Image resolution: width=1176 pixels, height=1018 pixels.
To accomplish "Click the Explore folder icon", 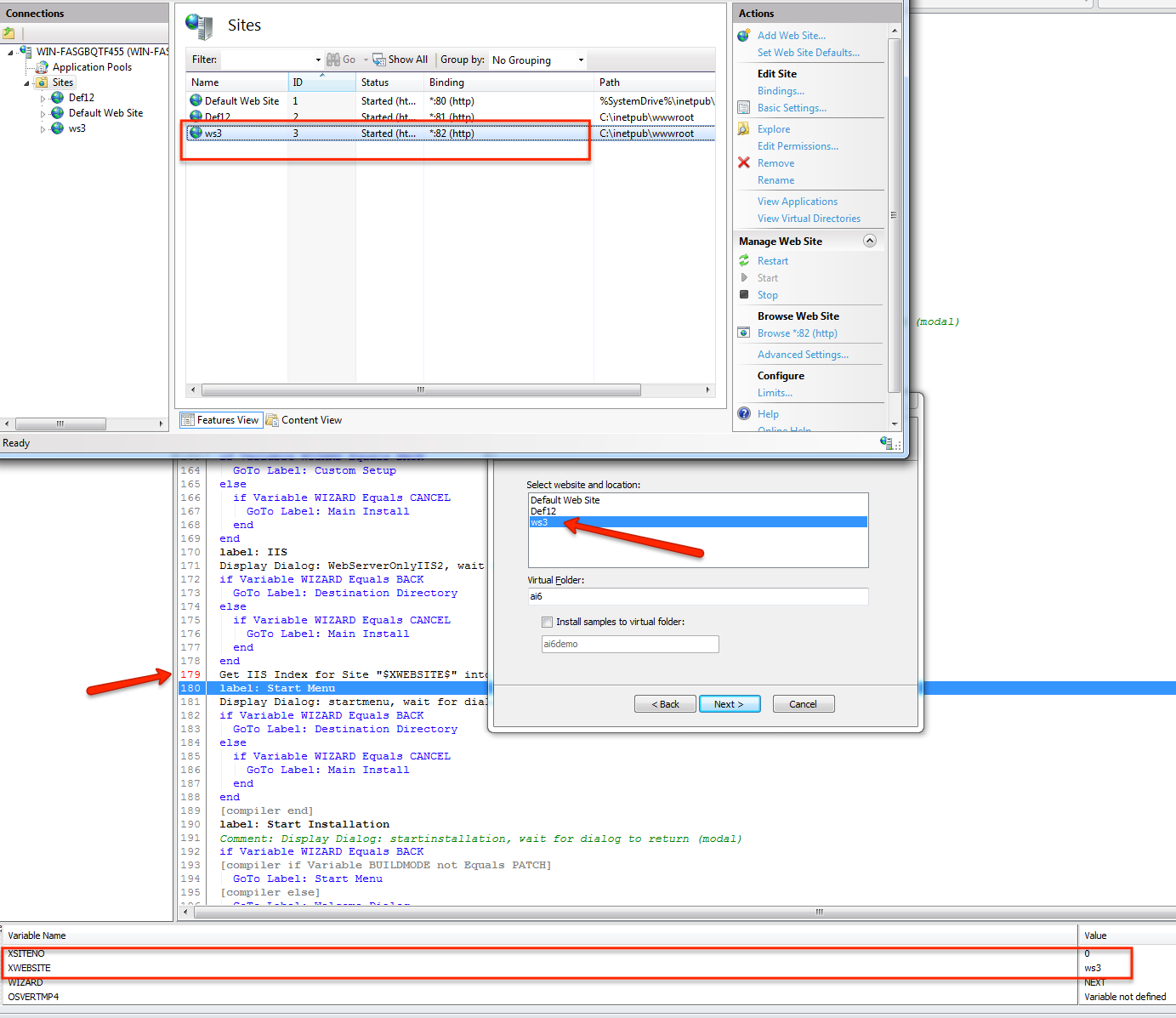I will click(x=744, y=128).
